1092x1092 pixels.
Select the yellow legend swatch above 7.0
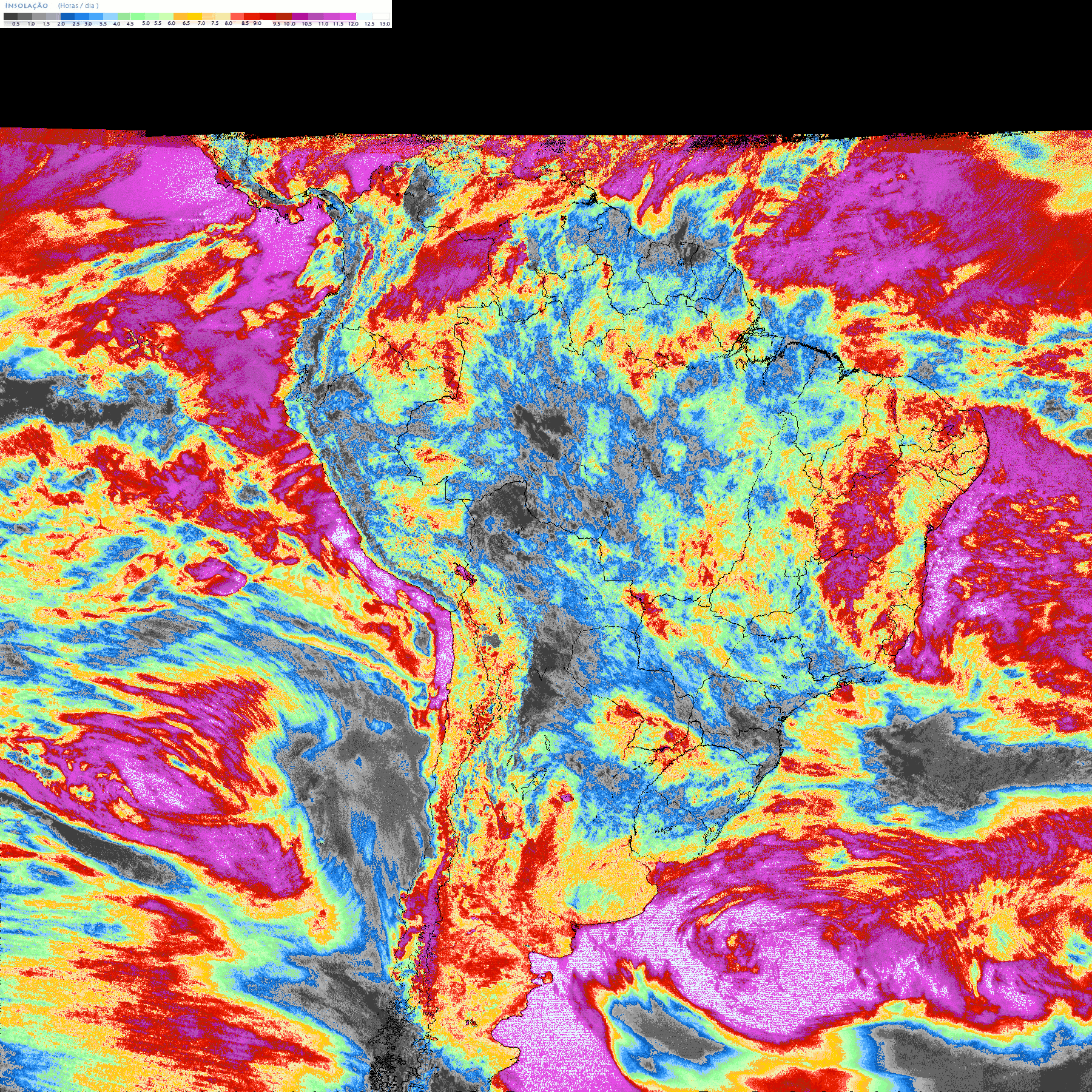[195, 16]
